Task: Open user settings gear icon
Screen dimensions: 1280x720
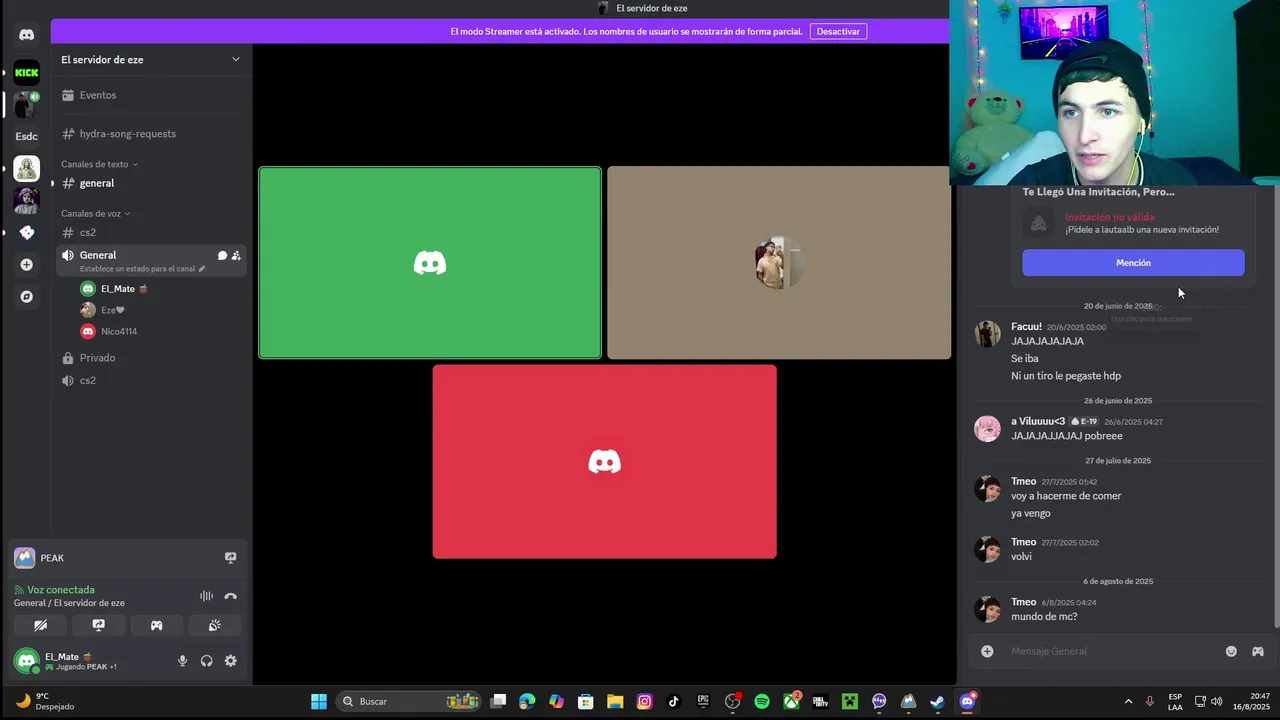Action: click(x=230, y=661)
